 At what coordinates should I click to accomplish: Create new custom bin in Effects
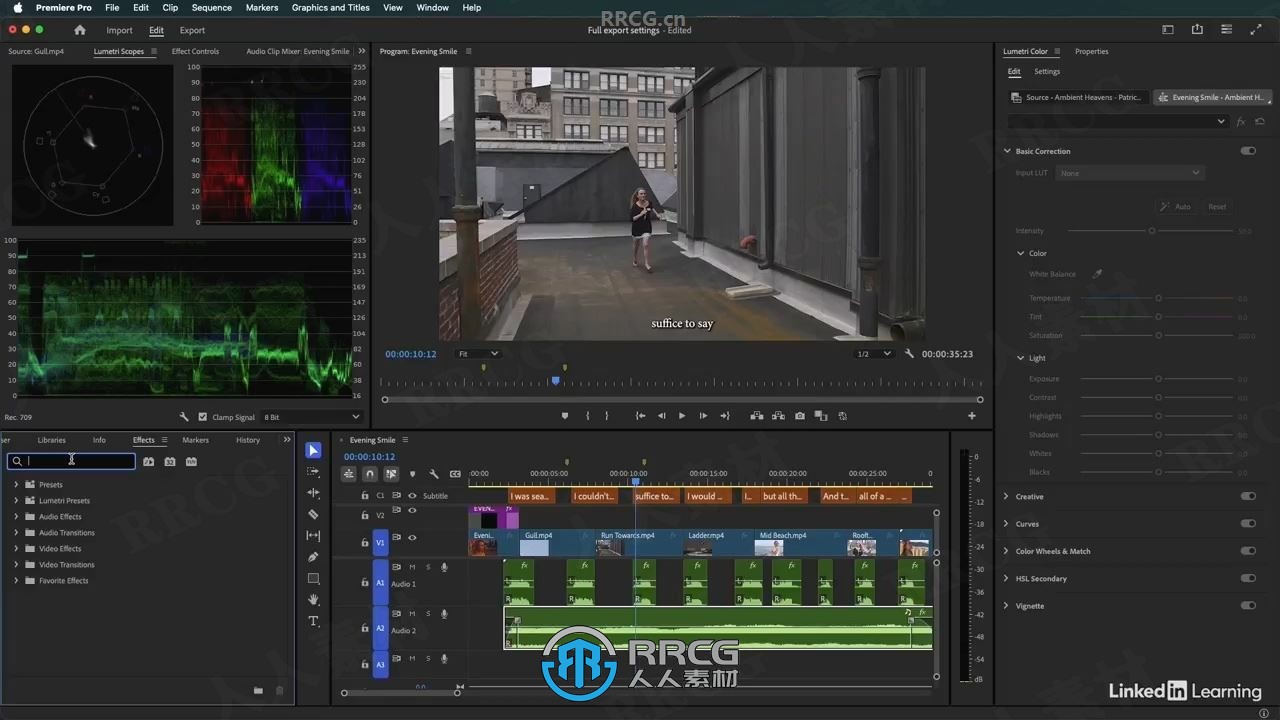coord(258,691)
